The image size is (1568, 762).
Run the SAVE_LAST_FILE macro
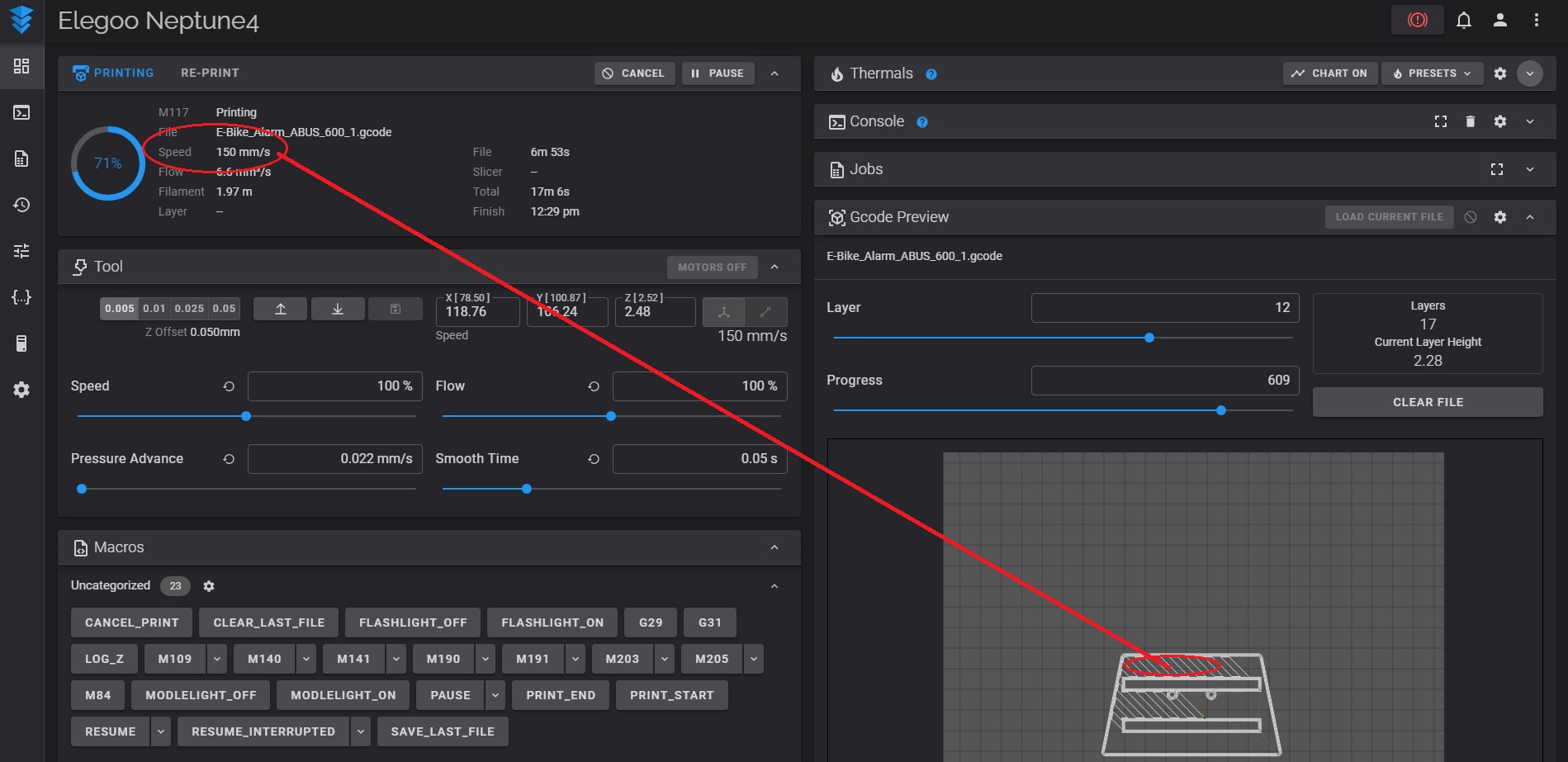click(x=443, y=731)
